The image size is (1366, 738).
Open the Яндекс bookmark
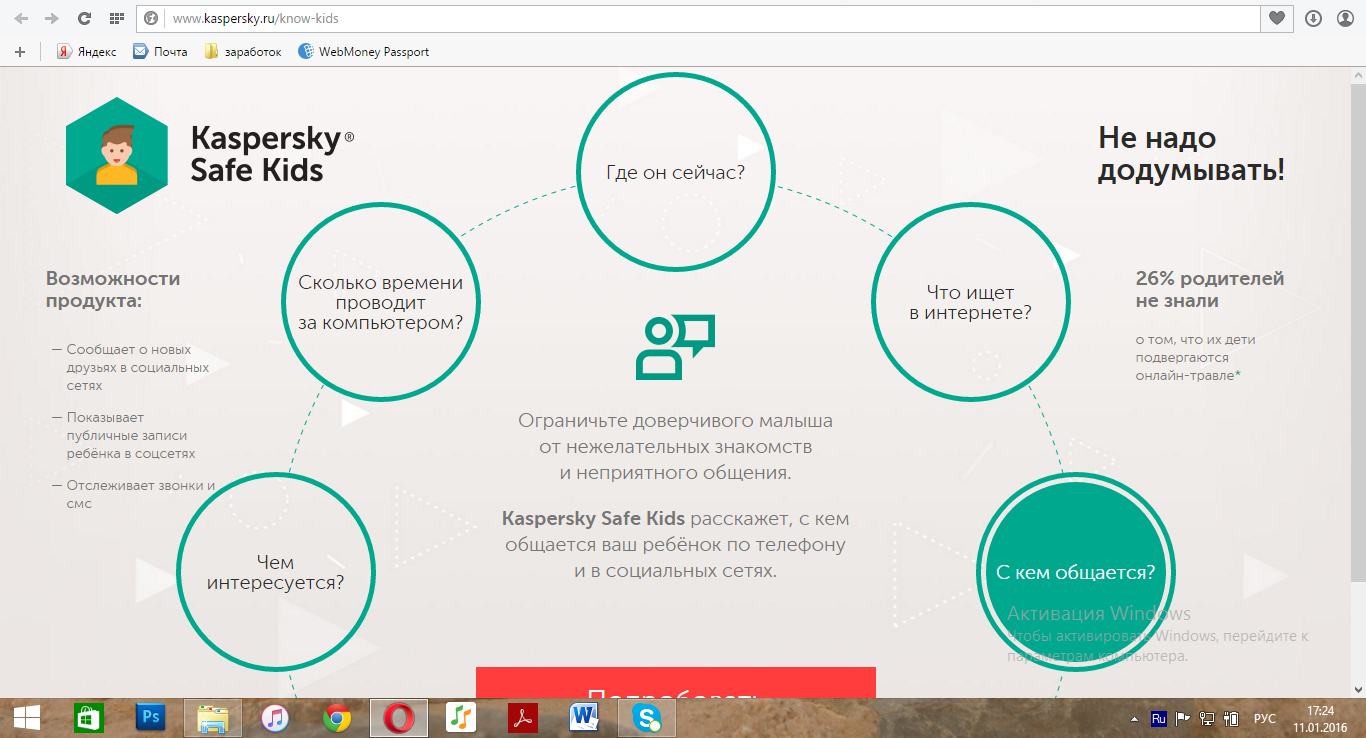[x=86, y=51]
